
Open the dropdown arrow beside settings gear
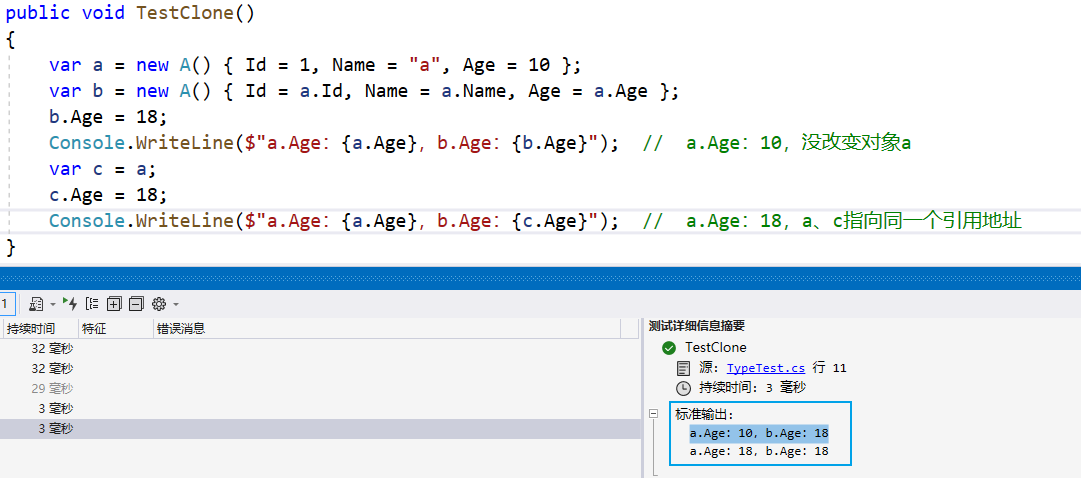[x=176, y=304]
